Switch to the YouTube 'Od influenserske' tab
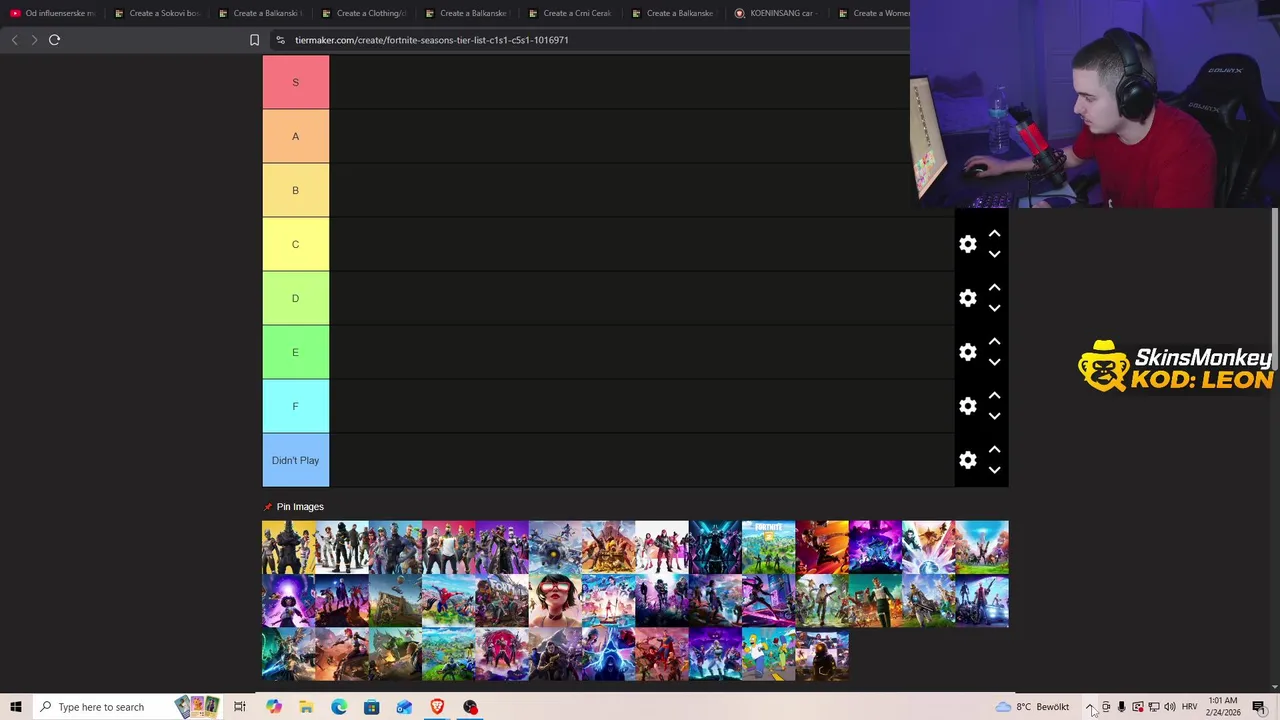Image resolution: width=1280 pixels, height=720 pixels. (53, 13)
